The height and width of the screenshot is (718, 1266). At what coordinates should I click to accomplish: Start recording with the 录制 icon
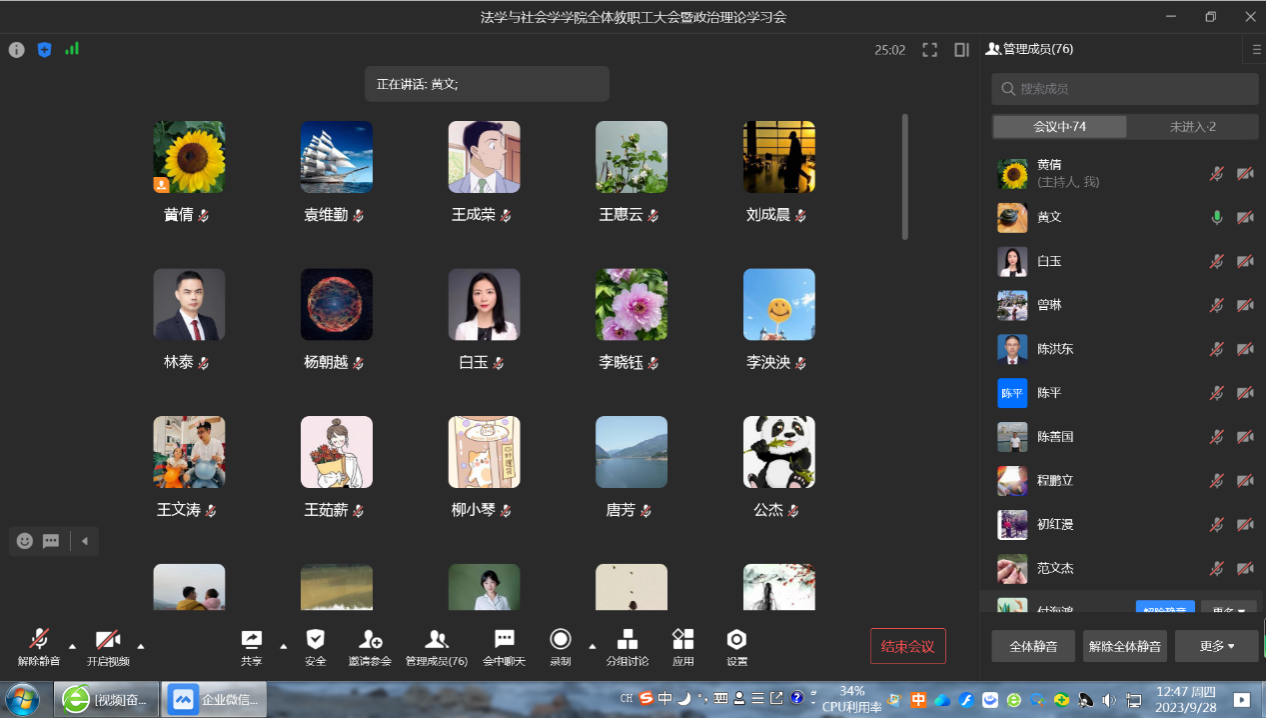(x=560, y=640)
